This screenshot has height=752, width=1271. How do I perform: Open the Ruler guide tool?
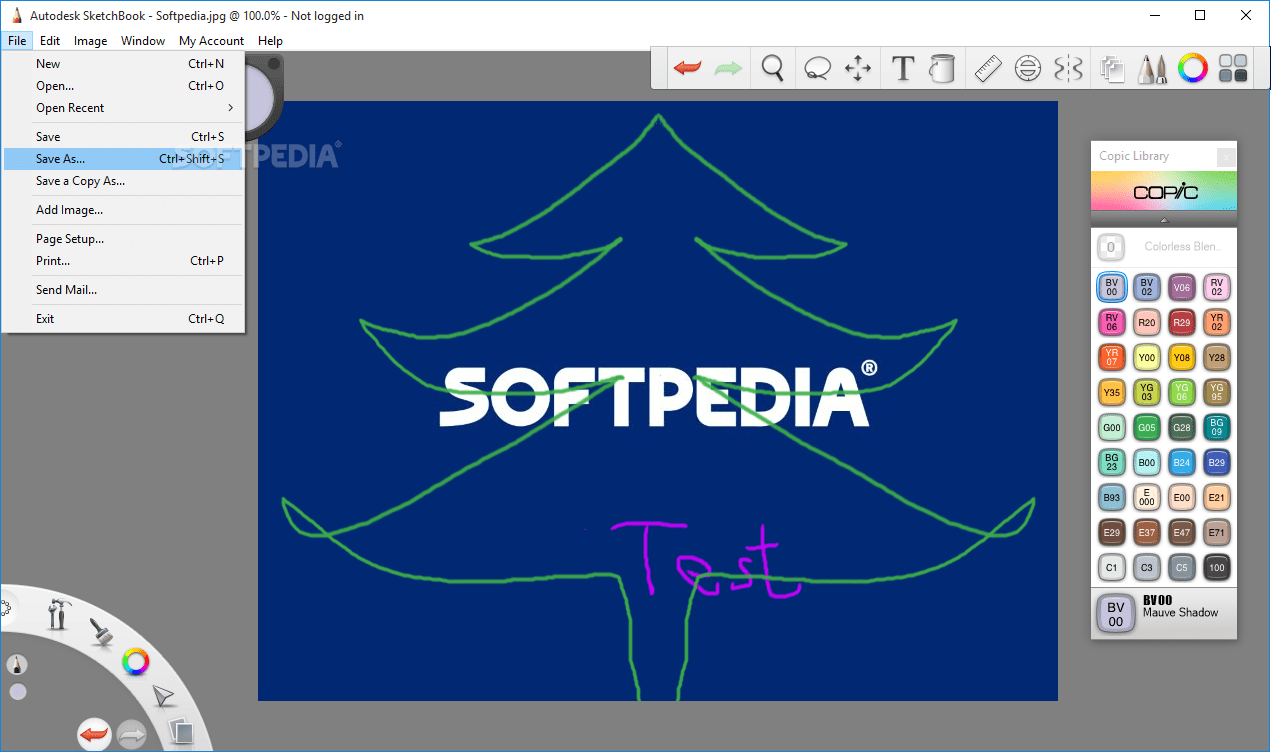[x=987, y=68]
